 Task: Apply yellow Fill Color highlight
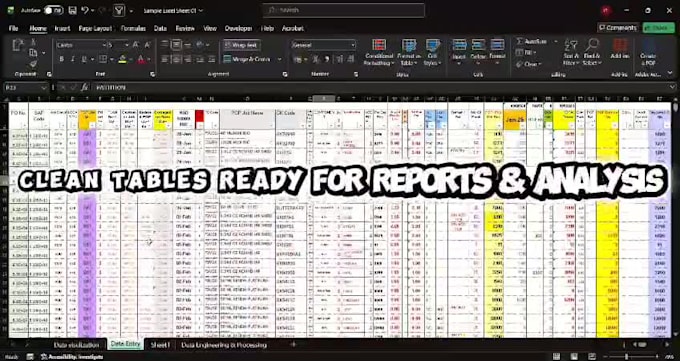(123, 59)
